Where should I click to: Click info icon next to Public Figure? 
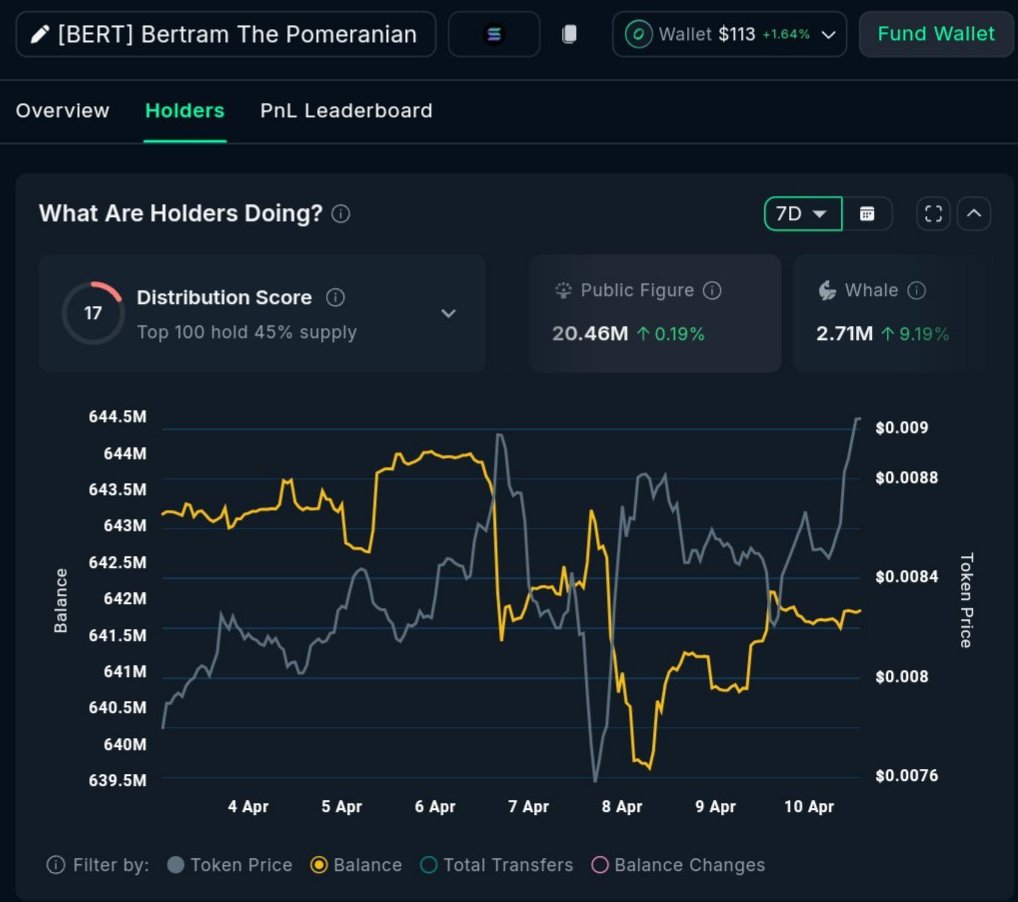point(712,290)
